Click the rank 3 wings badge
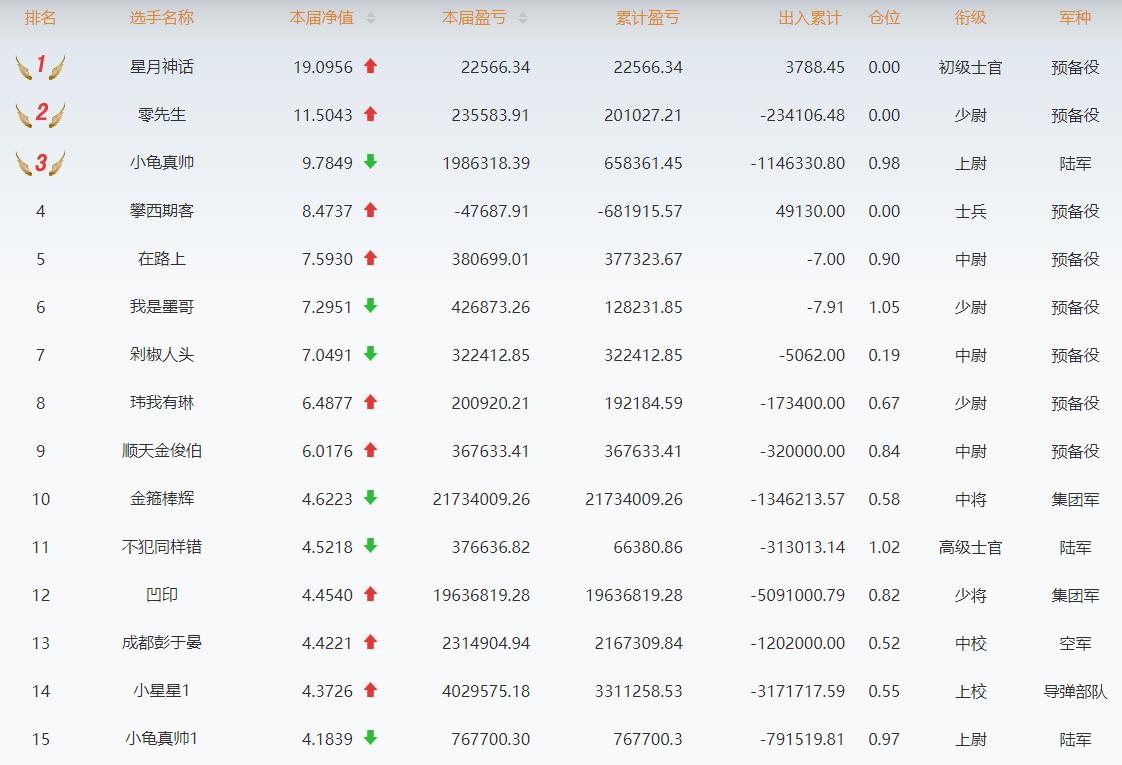 [x=41, y=163]
